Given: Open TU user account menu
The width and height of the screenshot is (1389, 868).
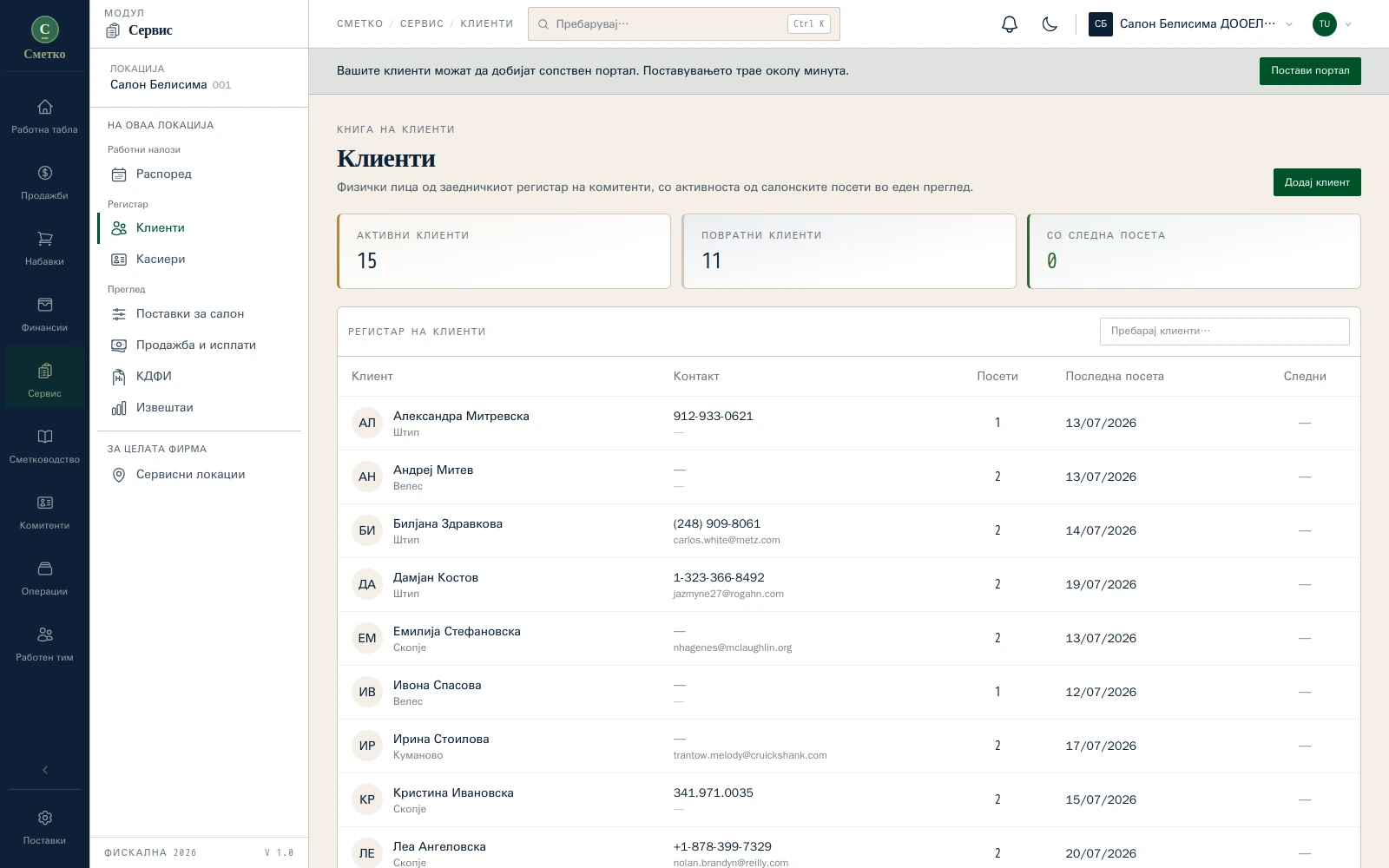Looking at the screenshot, I should pos(1333,24).
